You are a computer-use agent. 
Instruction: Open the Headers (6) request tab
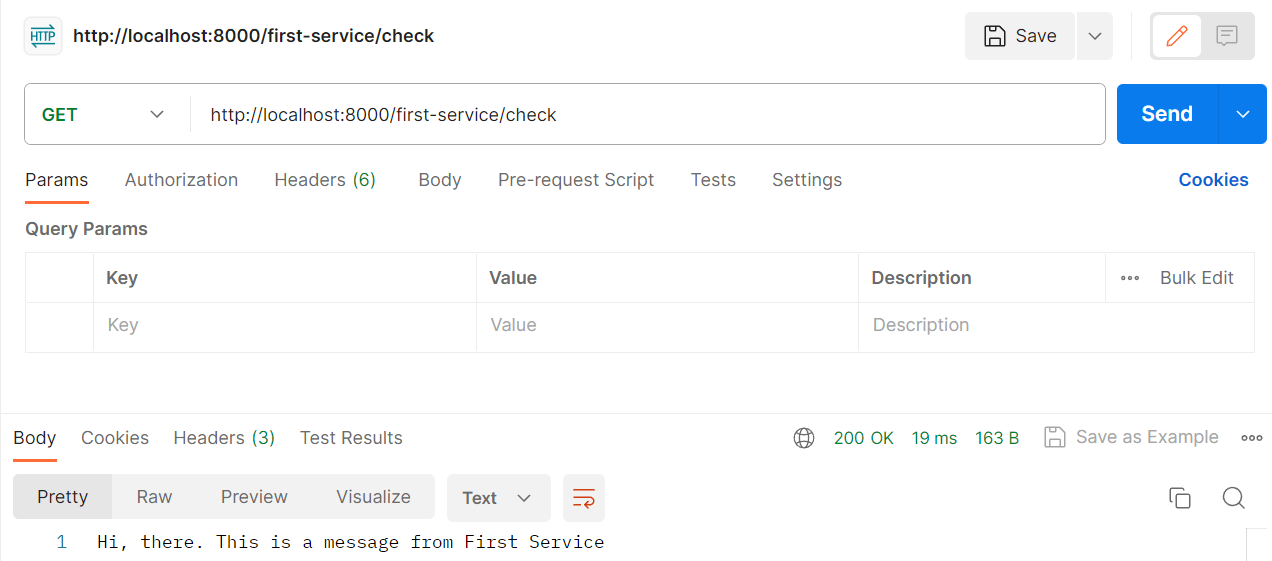coord(325,180)
